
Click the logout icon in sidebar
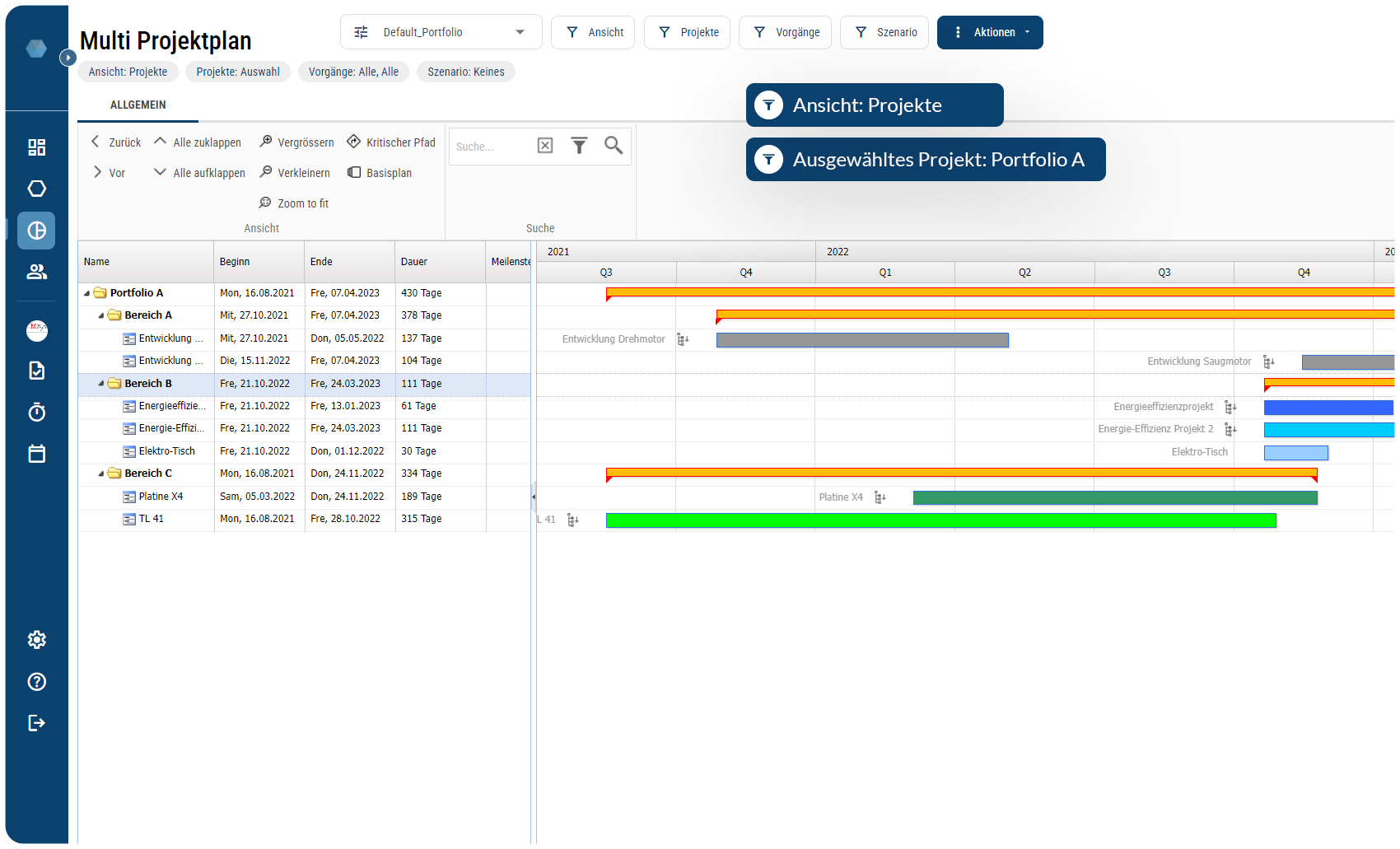pyautogui.click(x=36, y=723)
